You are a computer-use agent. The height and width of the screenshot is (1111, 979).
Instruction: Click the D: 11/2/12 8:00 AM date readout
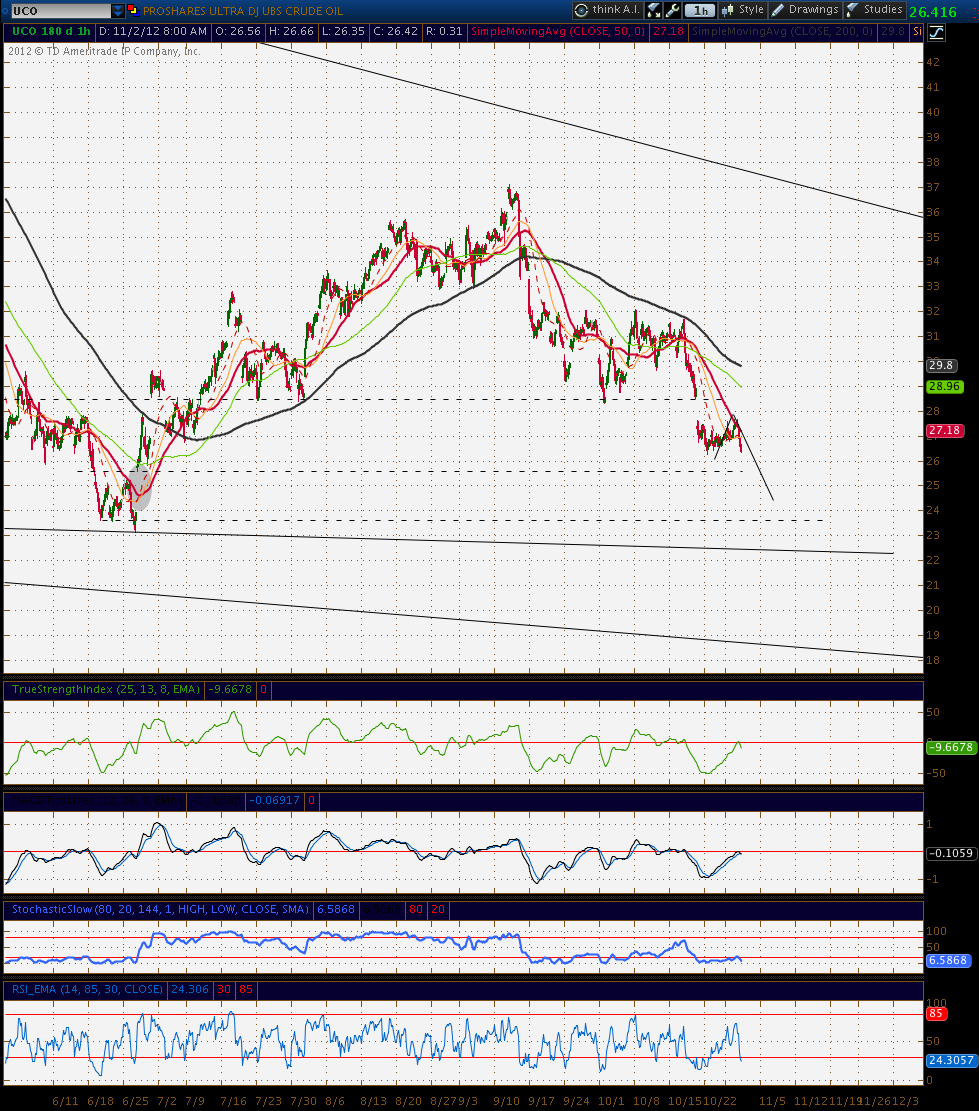click(x=152, y=31)
